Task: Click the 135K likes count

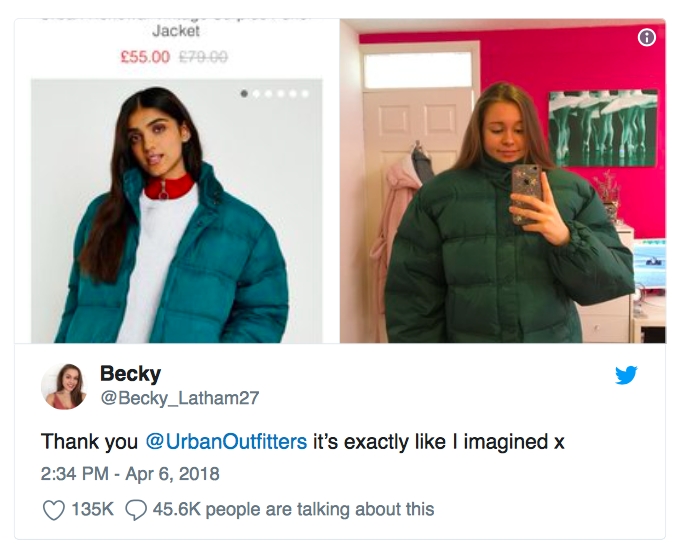Action: click(92, 509)
